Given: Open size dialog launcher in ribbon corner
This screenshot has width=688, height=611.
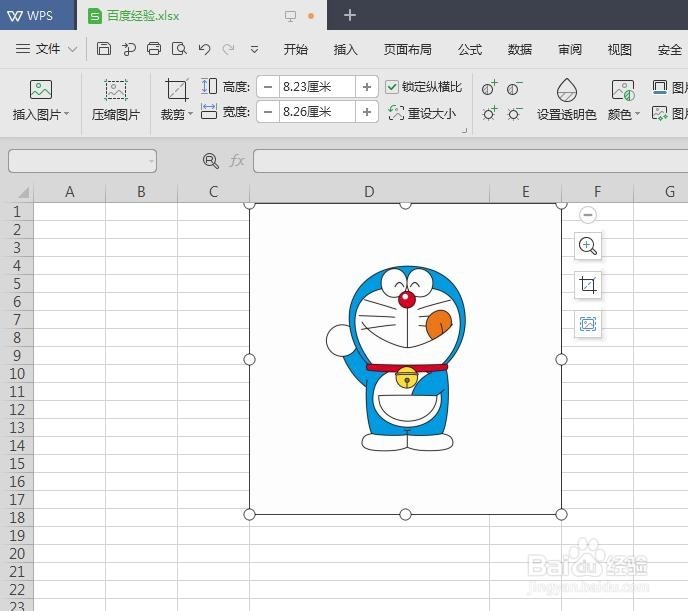Looking at the screenshot, I should tap(465, 130).
